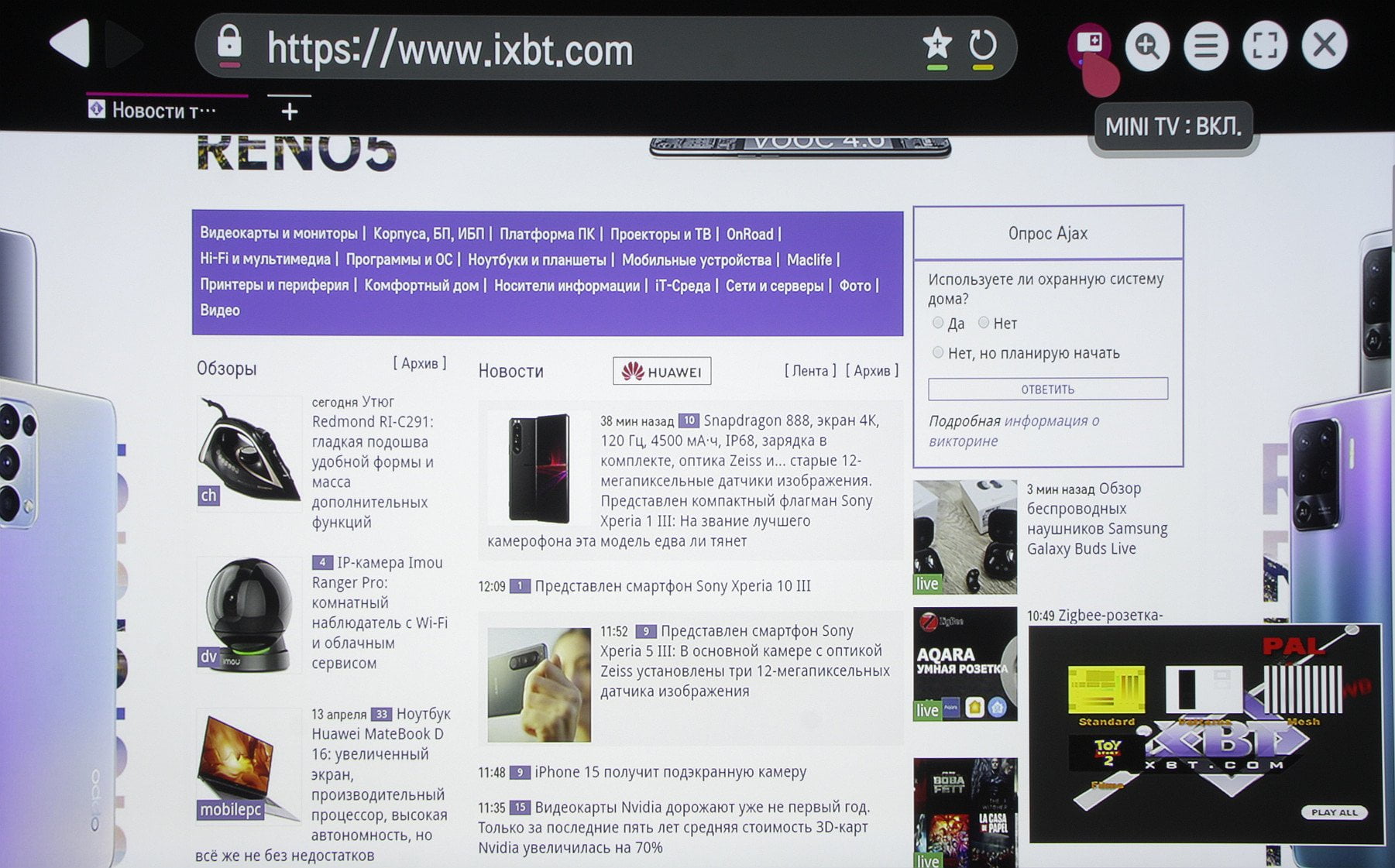Viewport: 1395px width, 868px height.
Task: Open the 'Опрос Ajax' poll heading
Action: pyautogui.click(x=1048, y=233)
